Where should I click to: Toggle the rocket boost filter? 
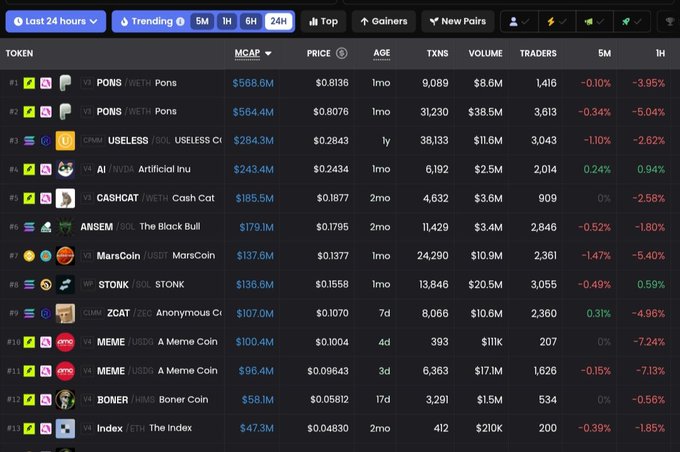[x=632, y=21]
